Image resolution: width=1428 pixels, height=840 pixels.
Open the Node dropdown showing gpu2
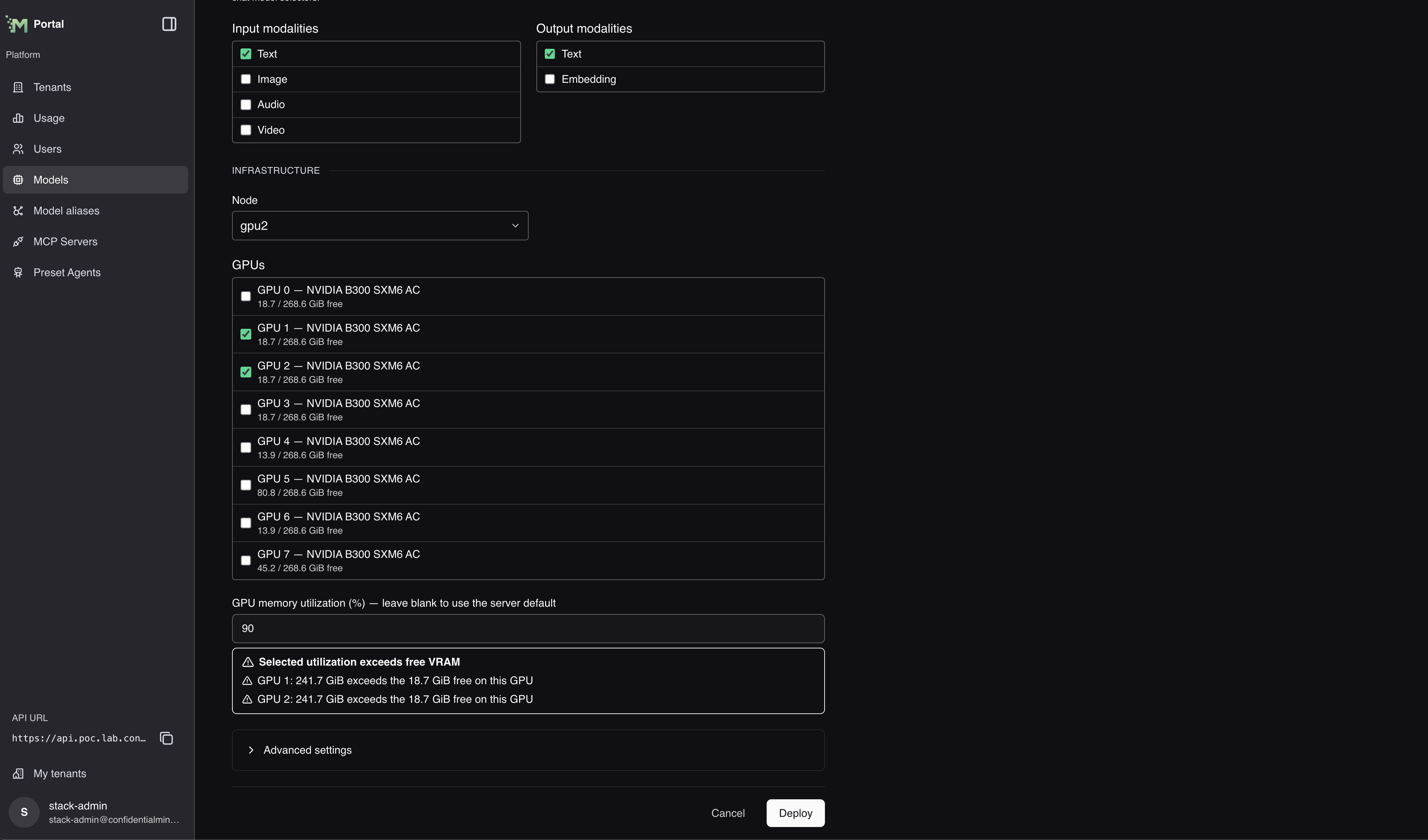pos(380,225)
